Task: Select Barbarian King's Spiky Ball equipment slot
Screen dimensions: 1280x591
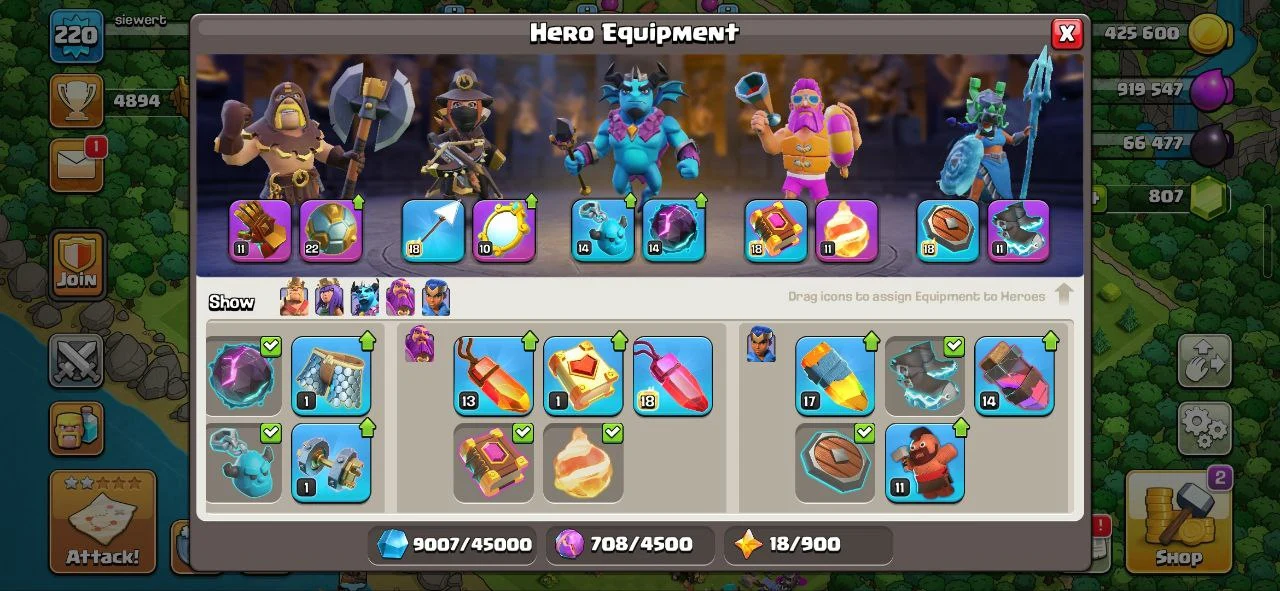Action: click(331, 230)
